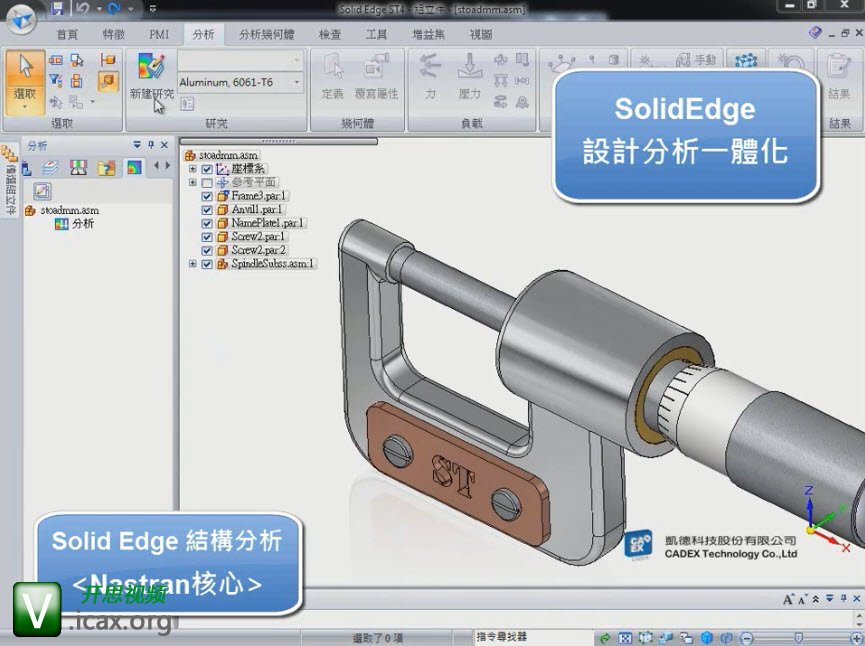
Task: Click the 結果 (Results) icon
Action: (x=839, y=75)
